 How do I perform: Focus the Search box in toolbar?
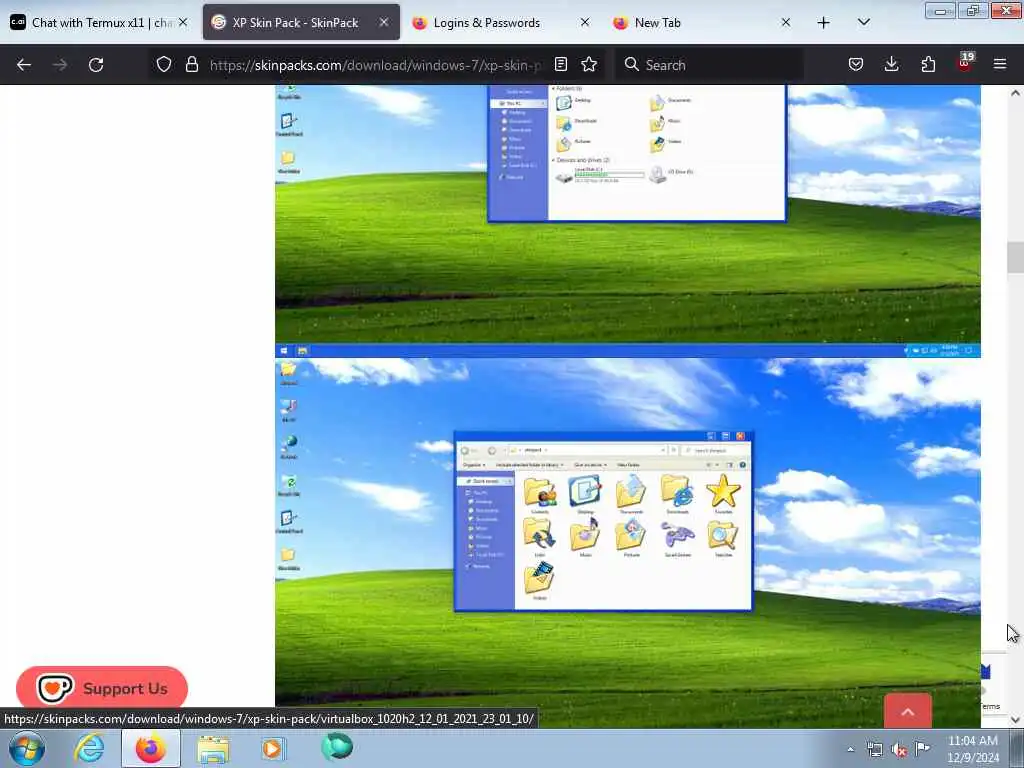(x=709, y=65)
